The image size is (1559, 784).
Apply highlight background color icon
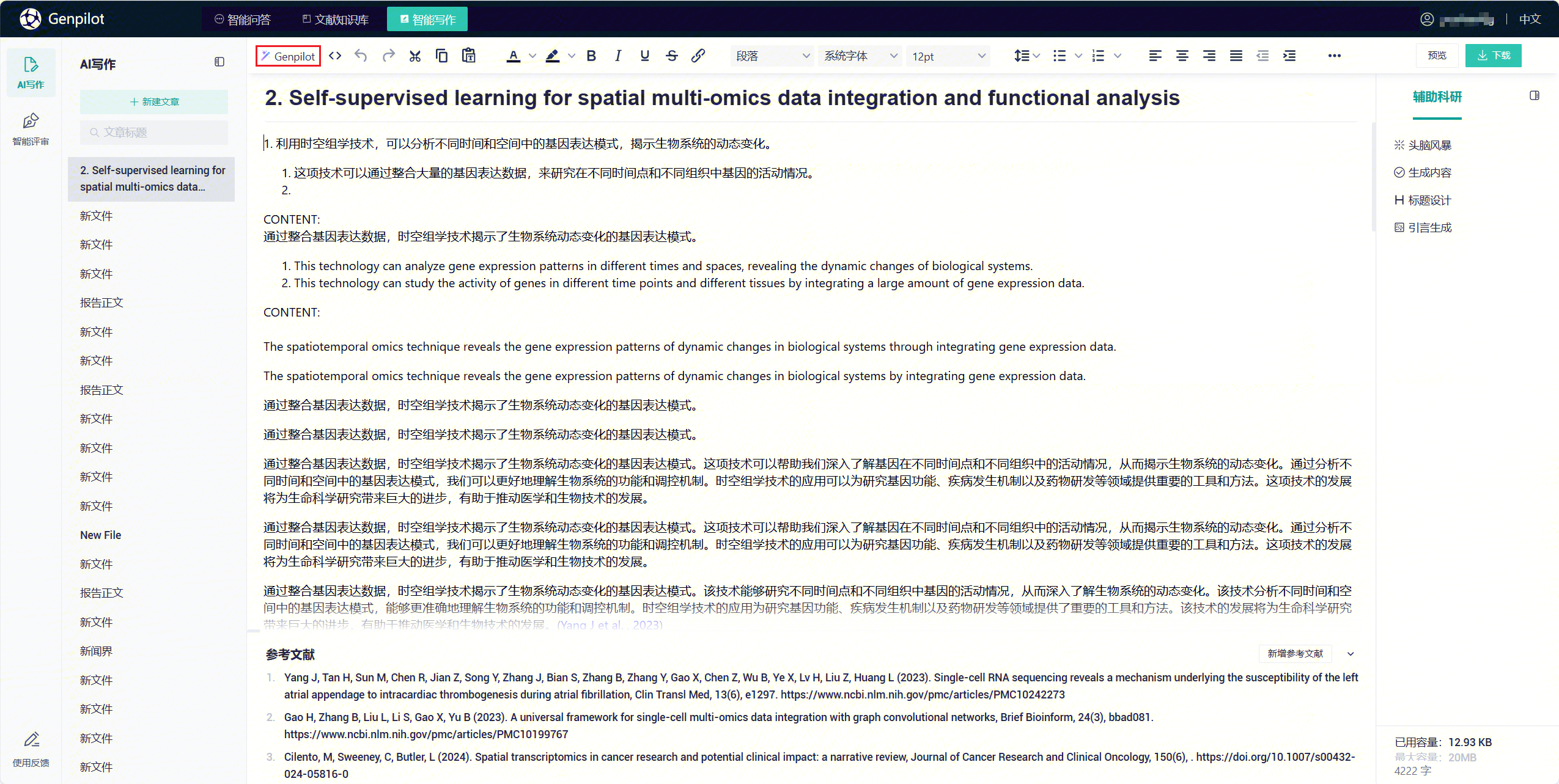coord(553,56)
